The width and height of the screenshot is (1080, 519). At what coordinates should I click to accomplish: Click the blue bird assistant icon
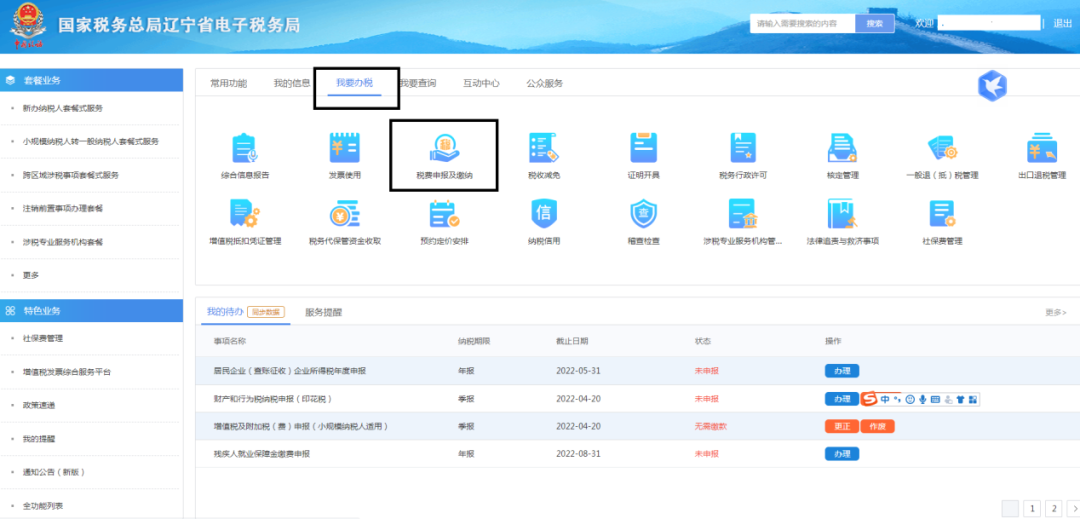[x=991, y=86]
